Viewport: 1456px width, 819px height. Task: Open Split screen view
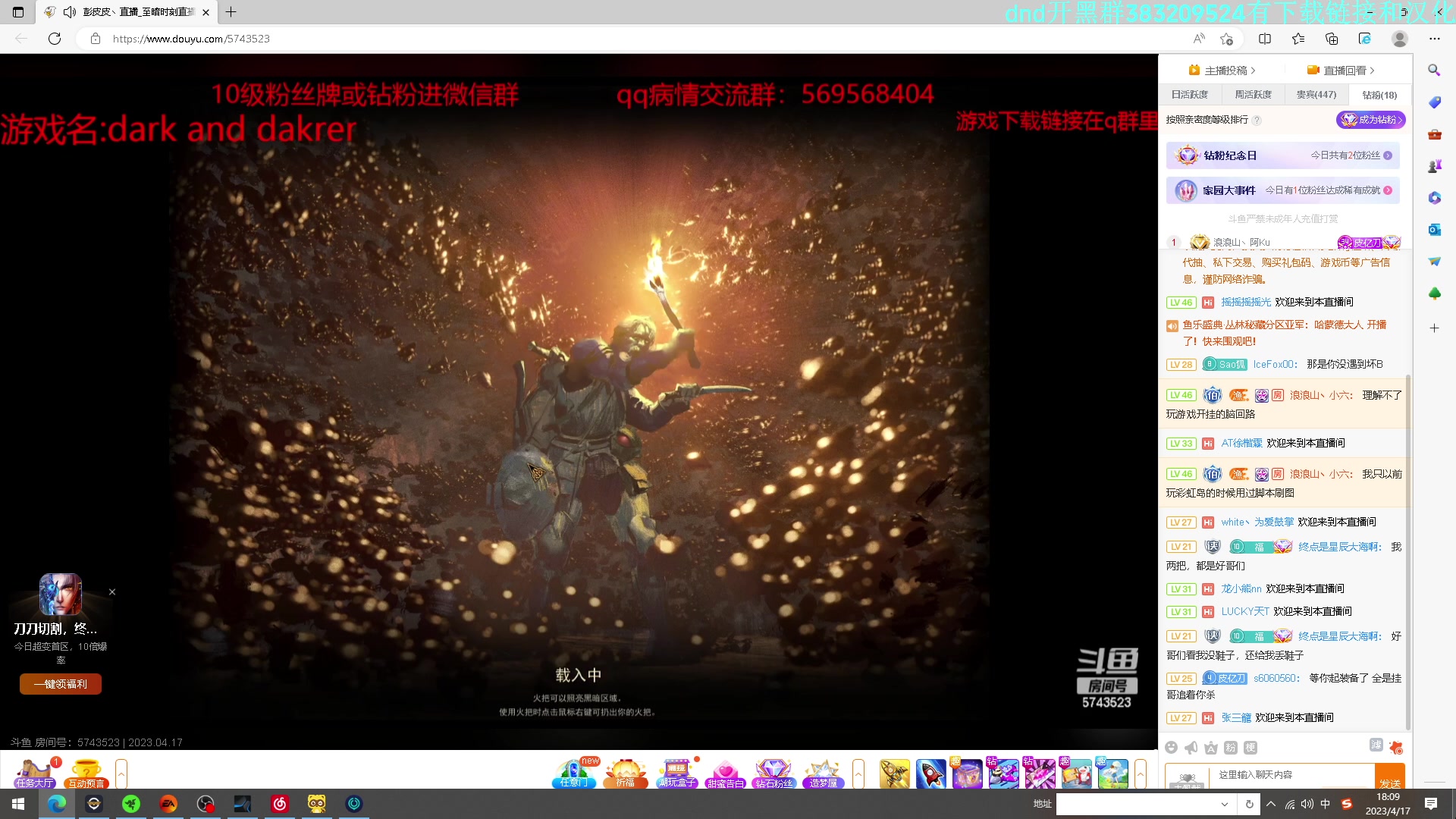coord(1265,39)
